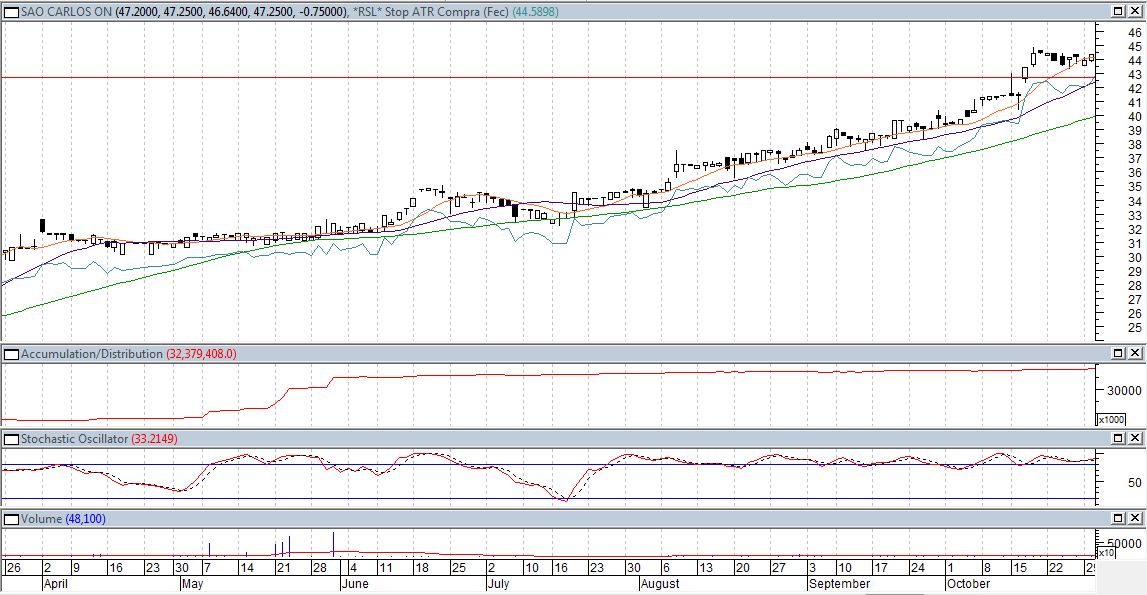Click the Accumulation/Distribution title text
1147x595 pixels.
91,354
